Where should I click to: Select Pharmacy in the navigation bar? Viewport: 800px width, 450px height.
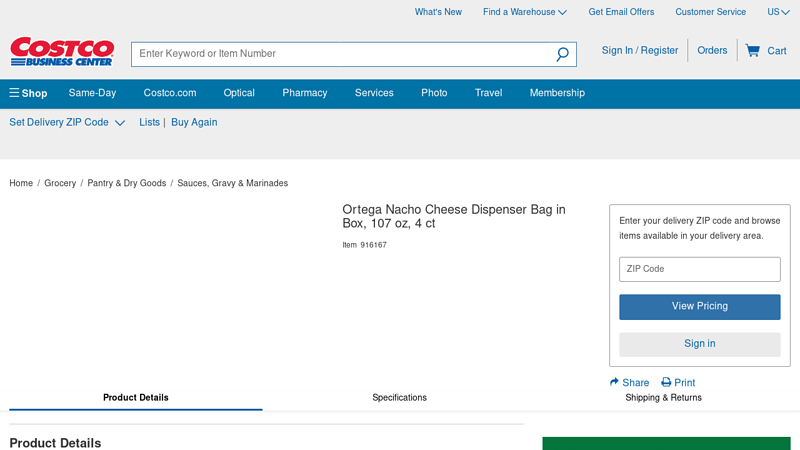tap(305, 93)
